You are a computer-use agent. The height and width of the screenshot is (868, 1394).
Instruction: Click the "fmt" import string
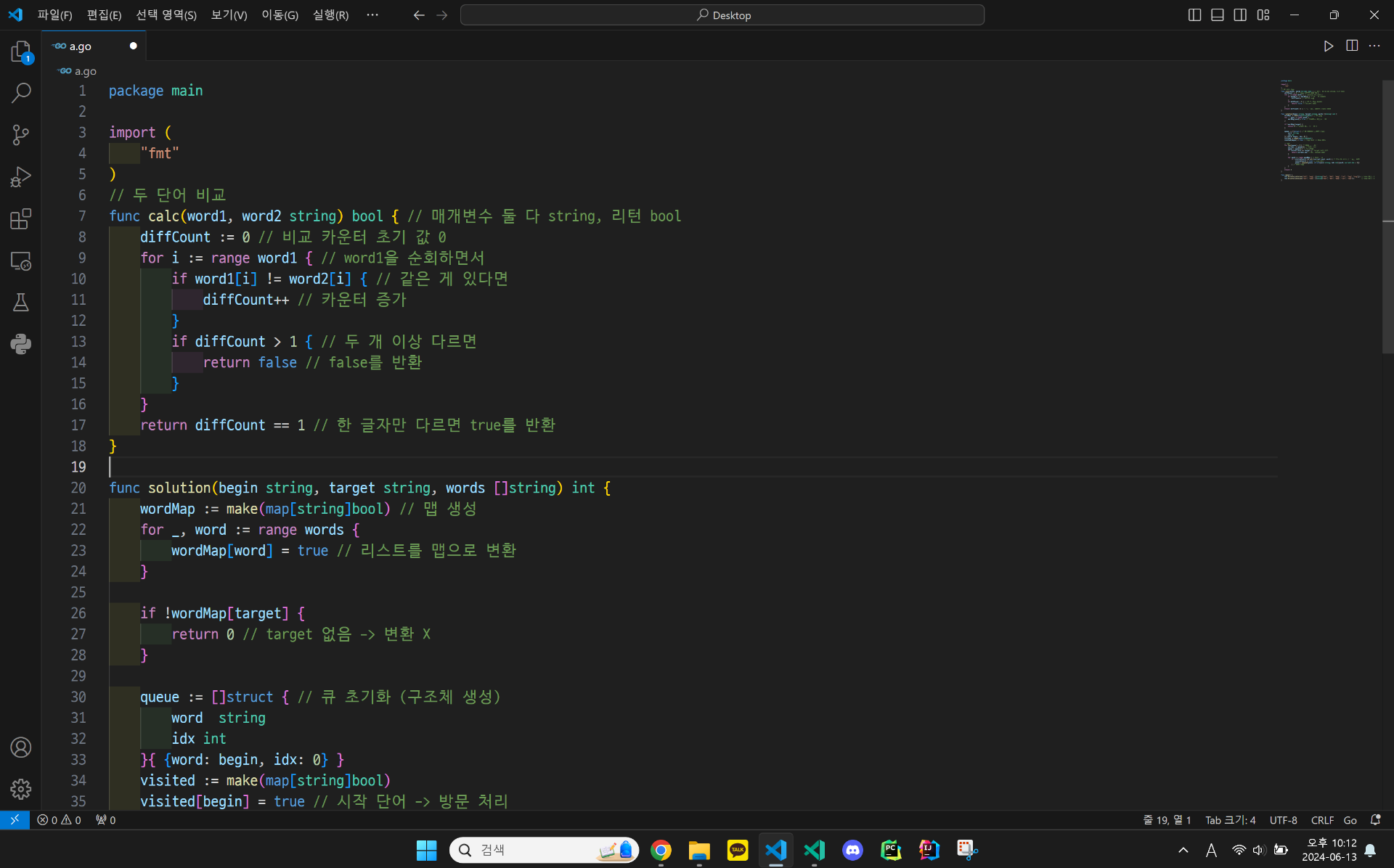click(160, 153)
